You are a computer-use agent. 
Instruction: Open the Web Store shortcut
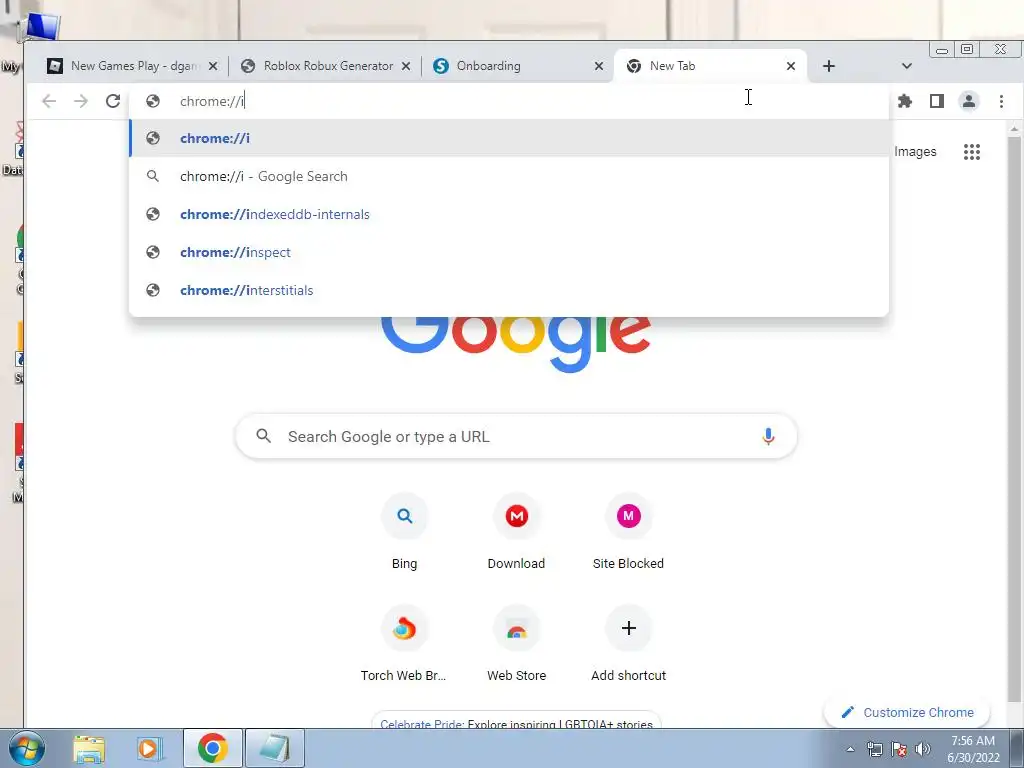[x=517, y=644]
